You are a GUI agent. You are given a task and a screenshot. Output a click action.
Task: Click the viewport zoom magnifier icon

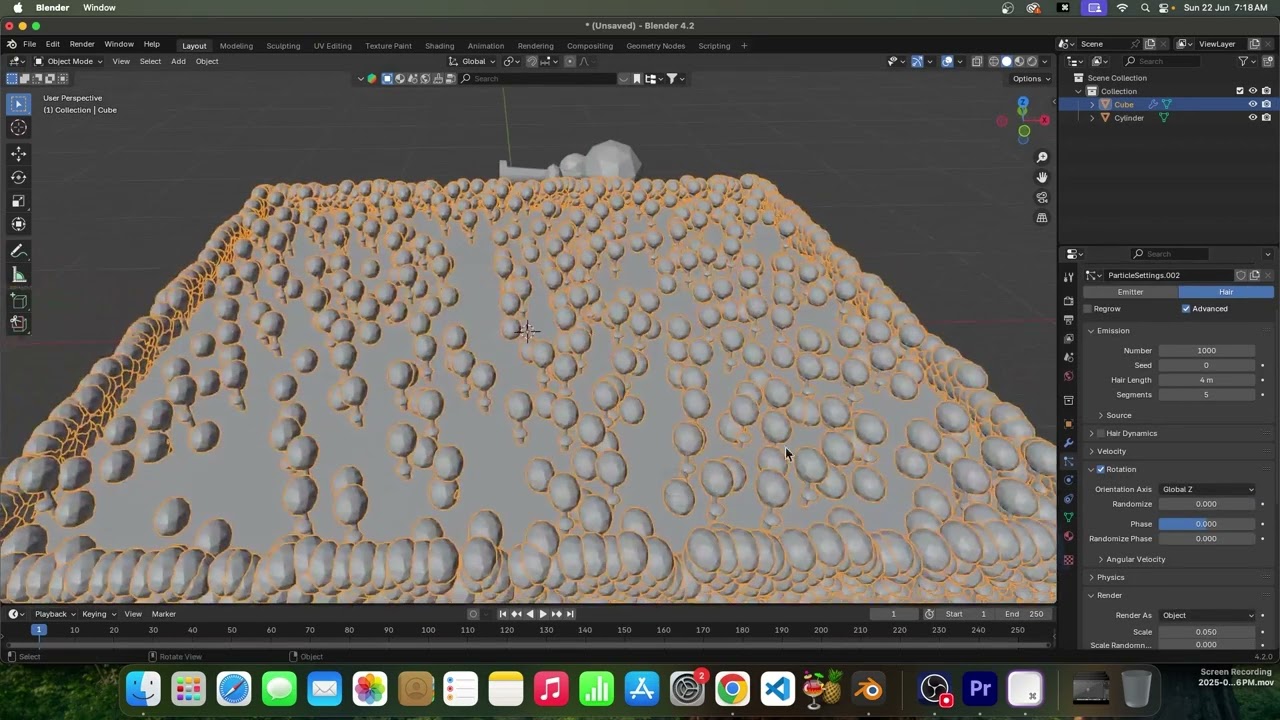(x=1042, y=157)
